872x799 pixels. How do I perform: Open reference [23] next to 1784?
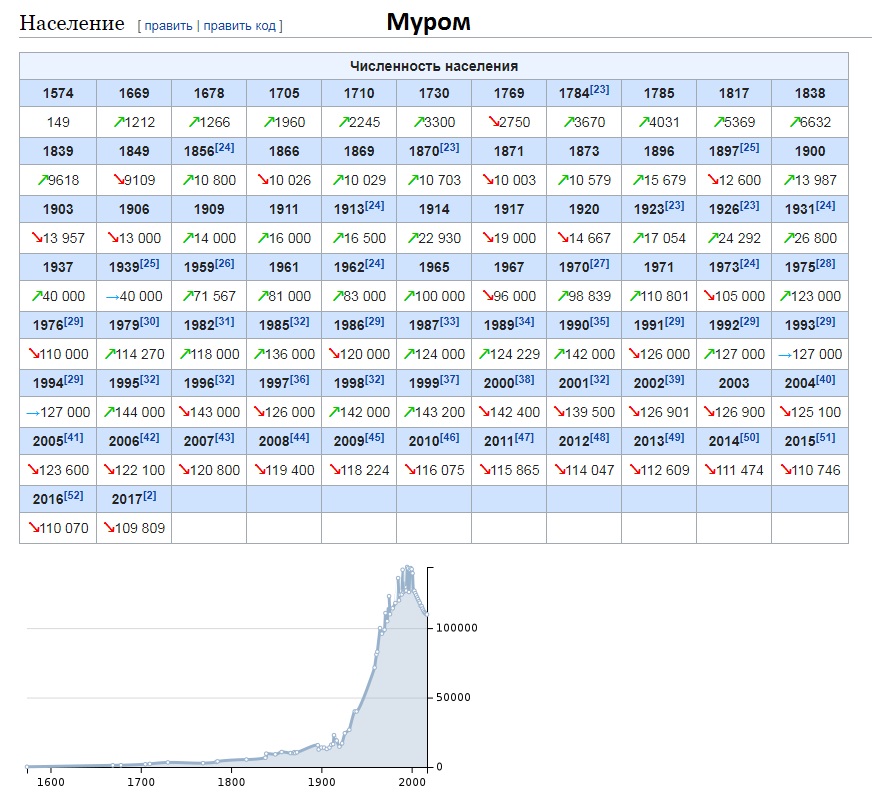[600, 90]
